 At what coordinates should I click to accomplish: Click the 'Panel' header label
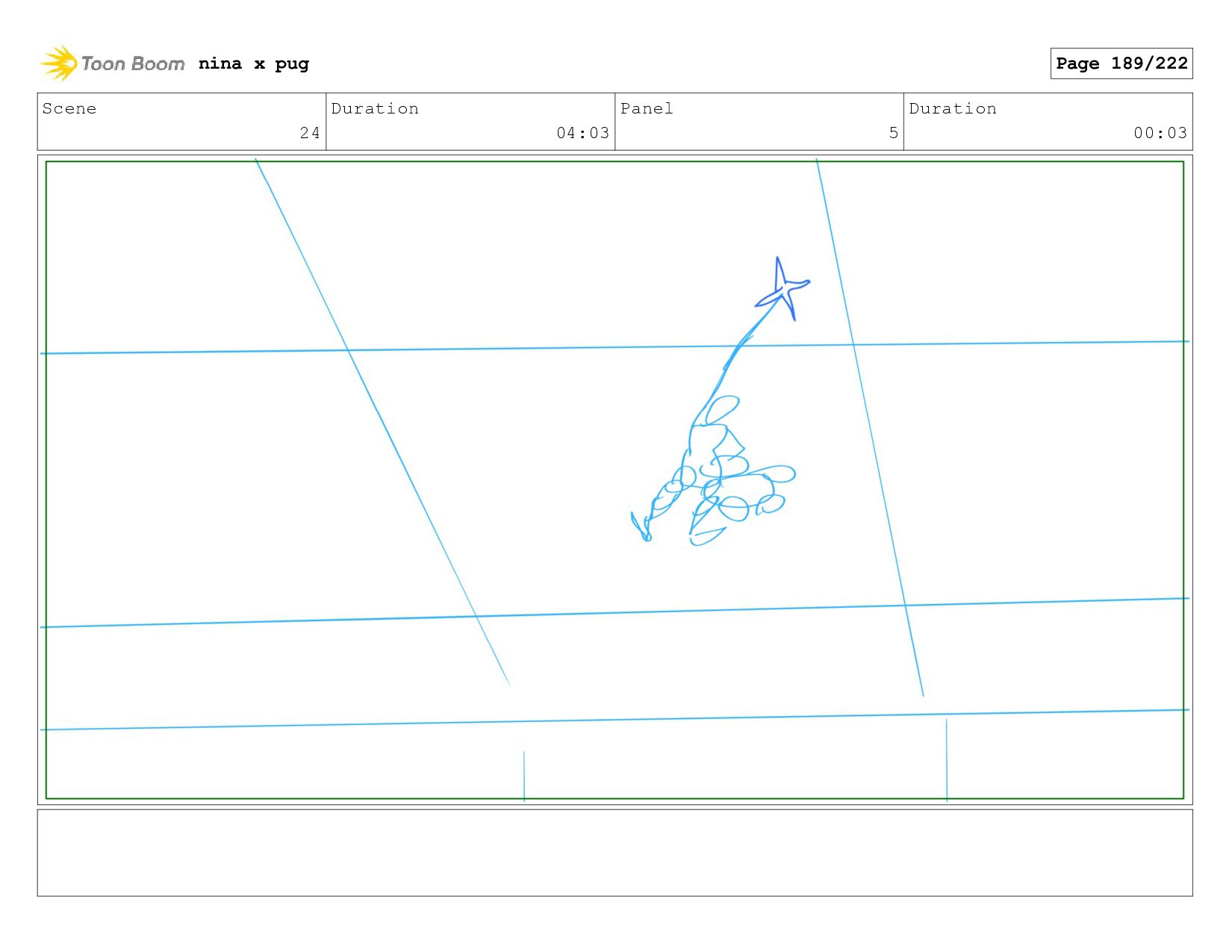[647, 108]
